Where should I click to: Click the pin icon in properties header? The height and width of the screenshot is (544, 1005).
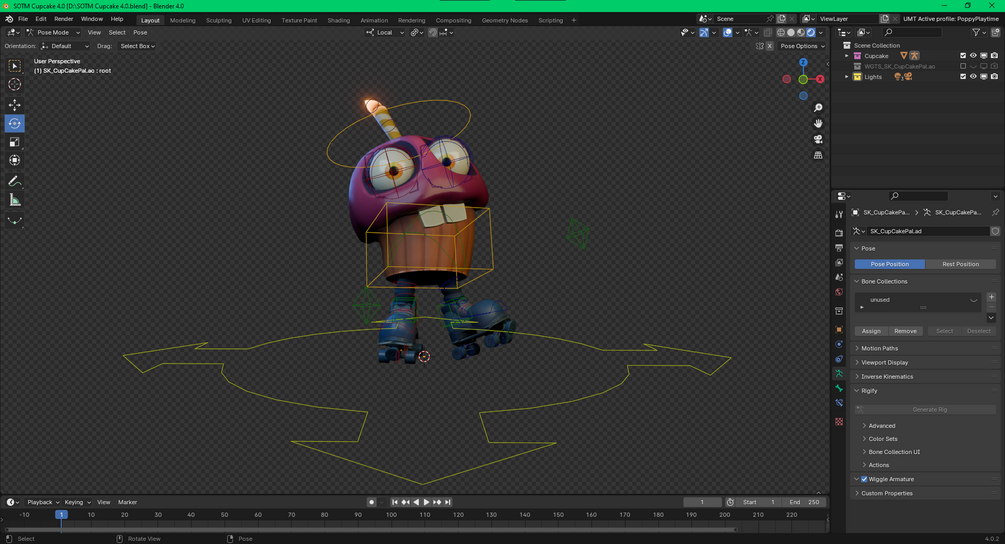point(995,212)
